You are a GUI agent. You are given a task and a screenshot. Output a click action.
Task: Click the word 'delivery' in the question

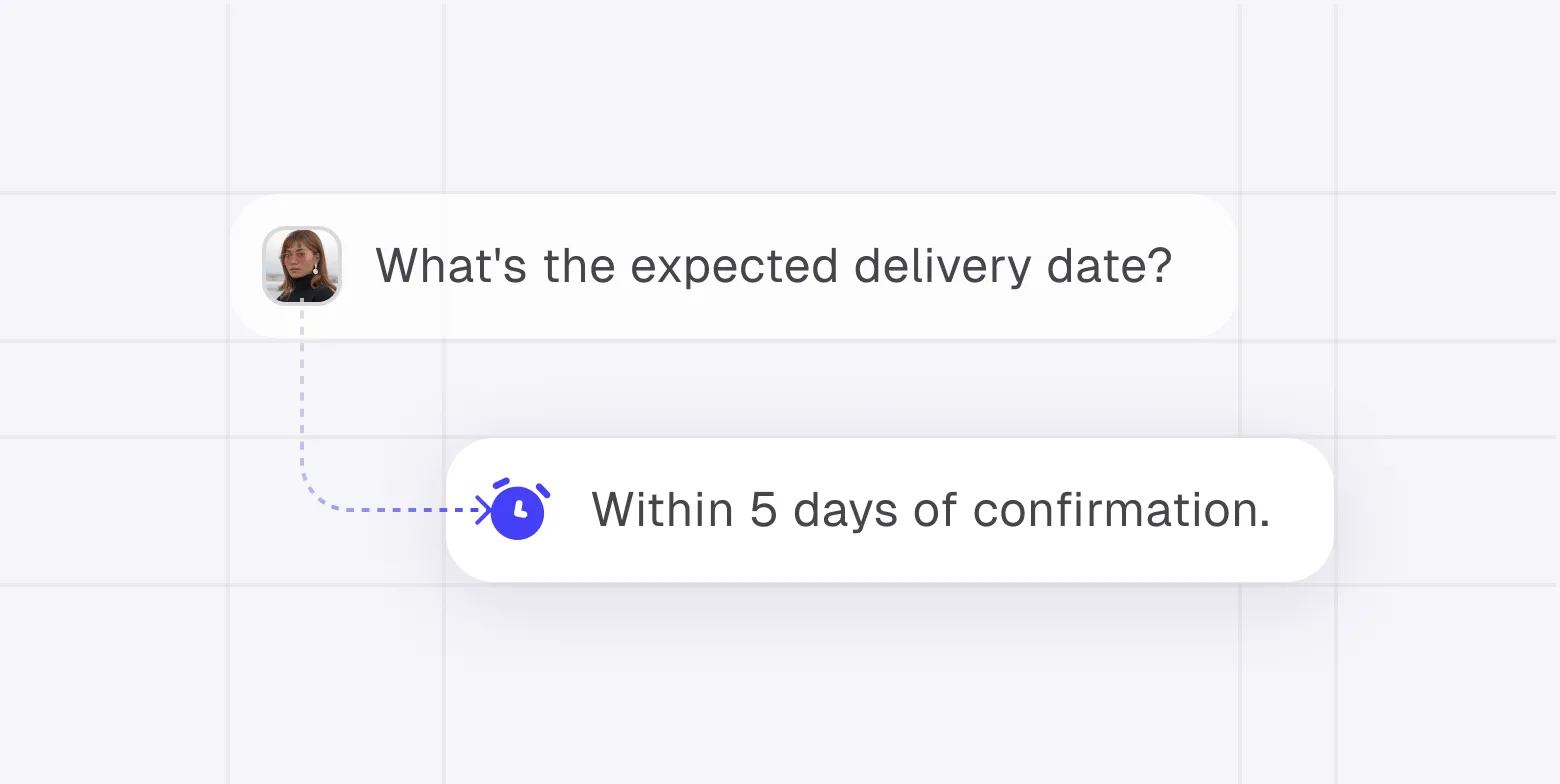(946, 267)
